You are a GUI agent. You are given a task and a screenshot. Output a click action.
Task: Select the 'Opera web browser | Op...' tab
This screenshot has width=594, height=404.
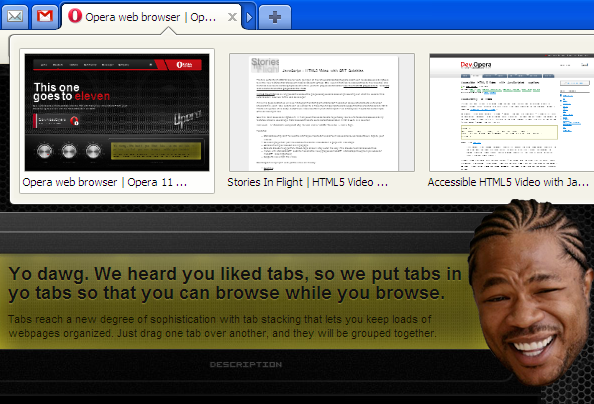[151, 17]
